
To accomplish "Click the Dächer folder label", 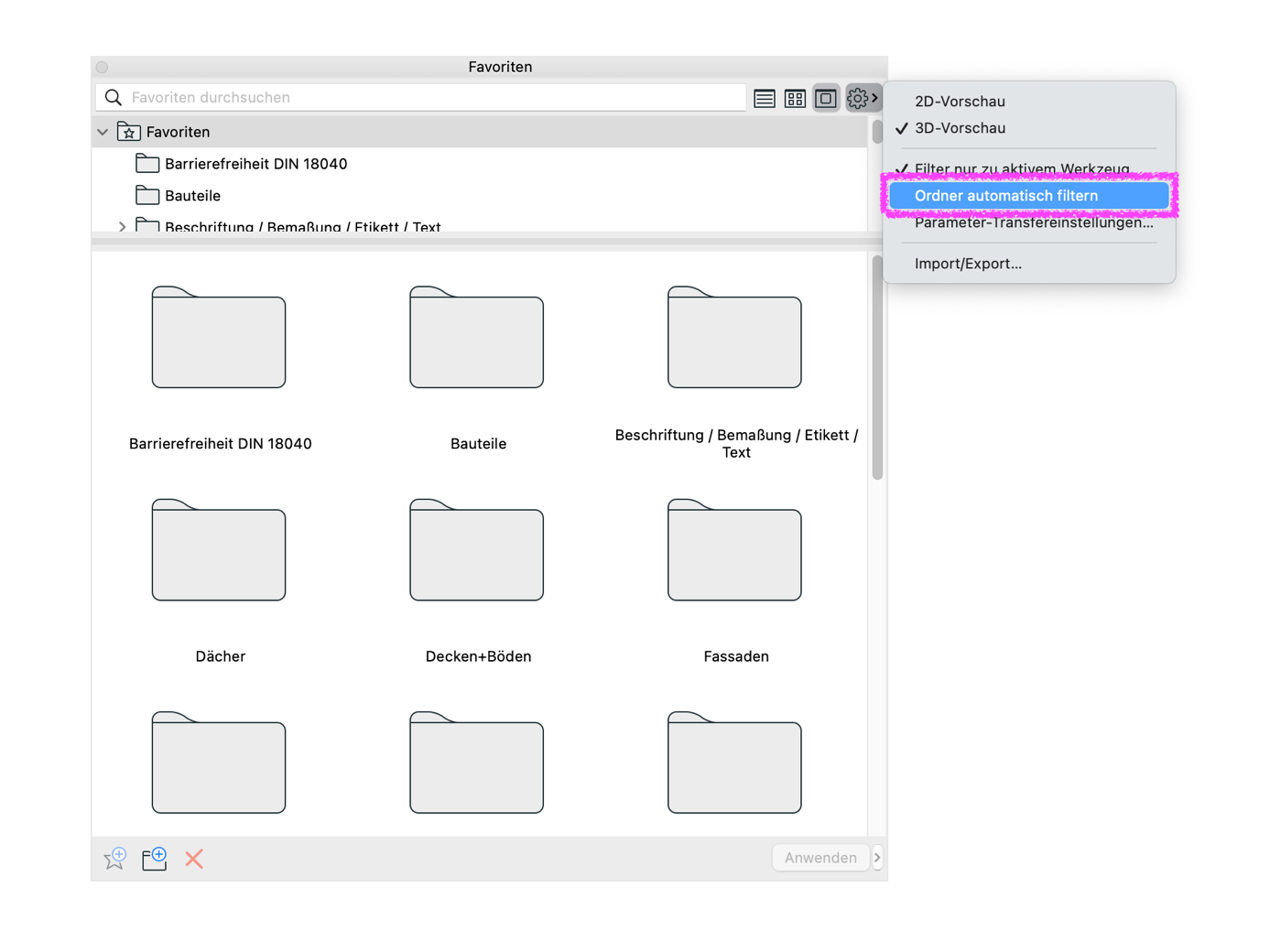I will coord(221,656).
